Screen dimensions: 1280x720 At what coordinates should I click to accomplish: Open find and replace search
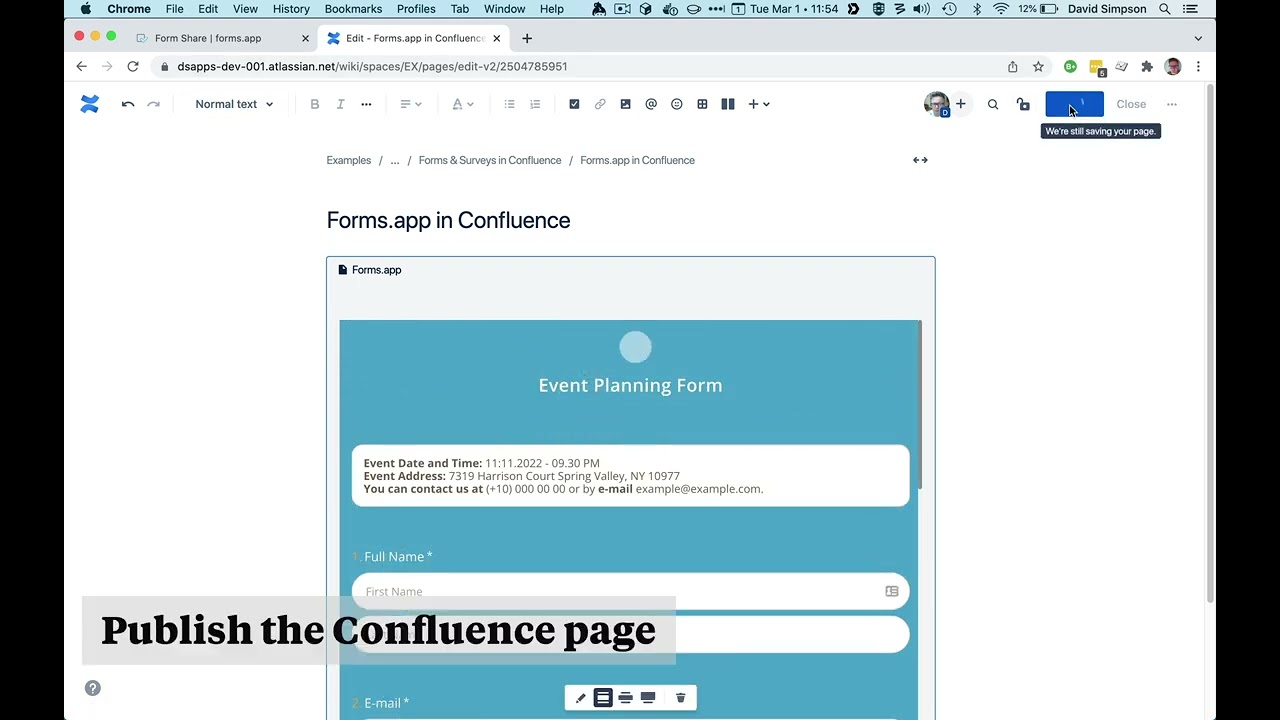click(x=993, y=104)
